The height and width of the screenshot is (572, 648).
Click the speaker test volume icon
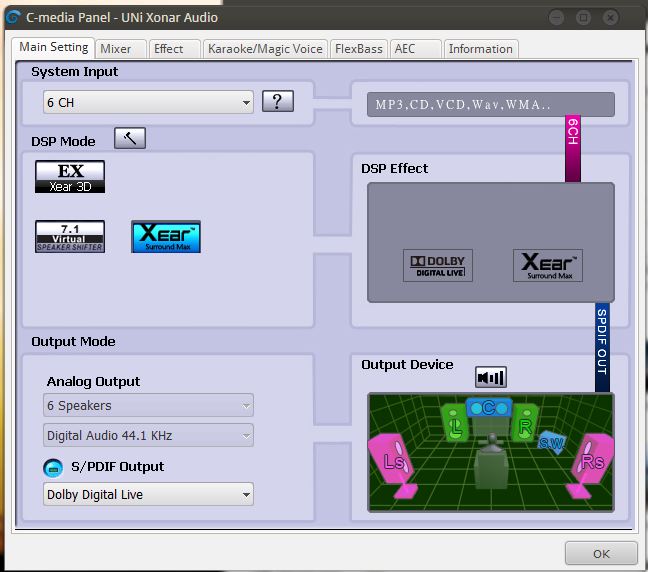[x=491, y=377]
